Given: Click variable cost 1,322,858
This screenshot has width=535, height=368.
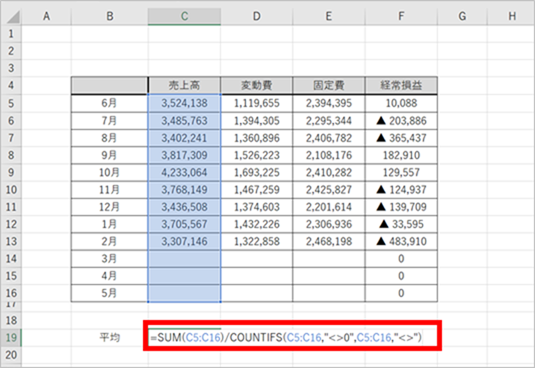Looking at the screenshot, I should point(257,241).
